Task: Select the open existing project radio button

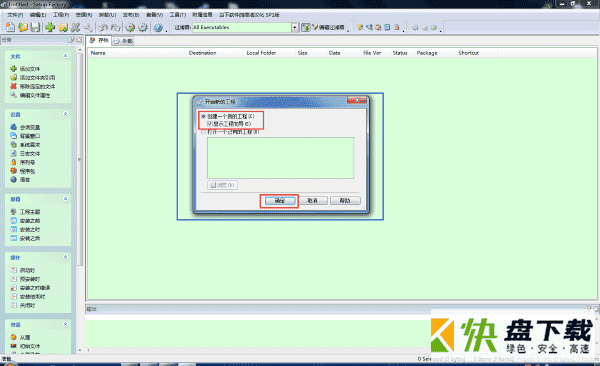Action: click(204, 132)
